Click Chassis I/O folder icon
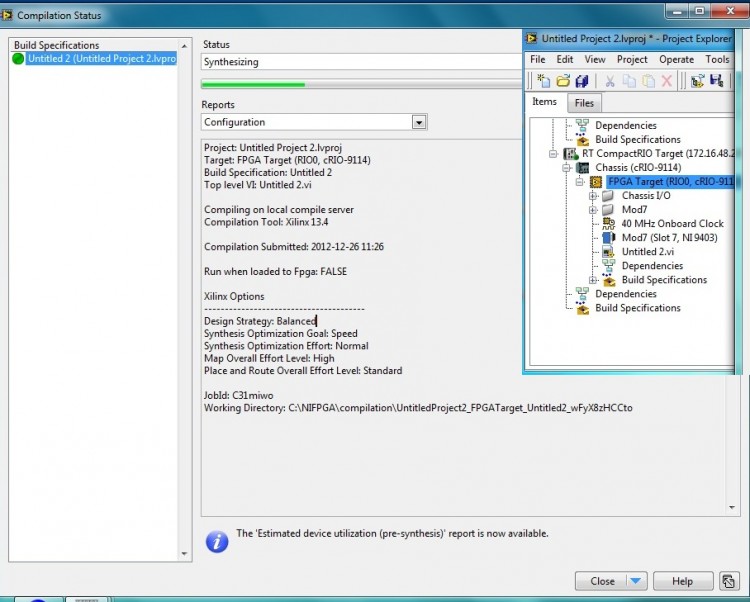 608,196
